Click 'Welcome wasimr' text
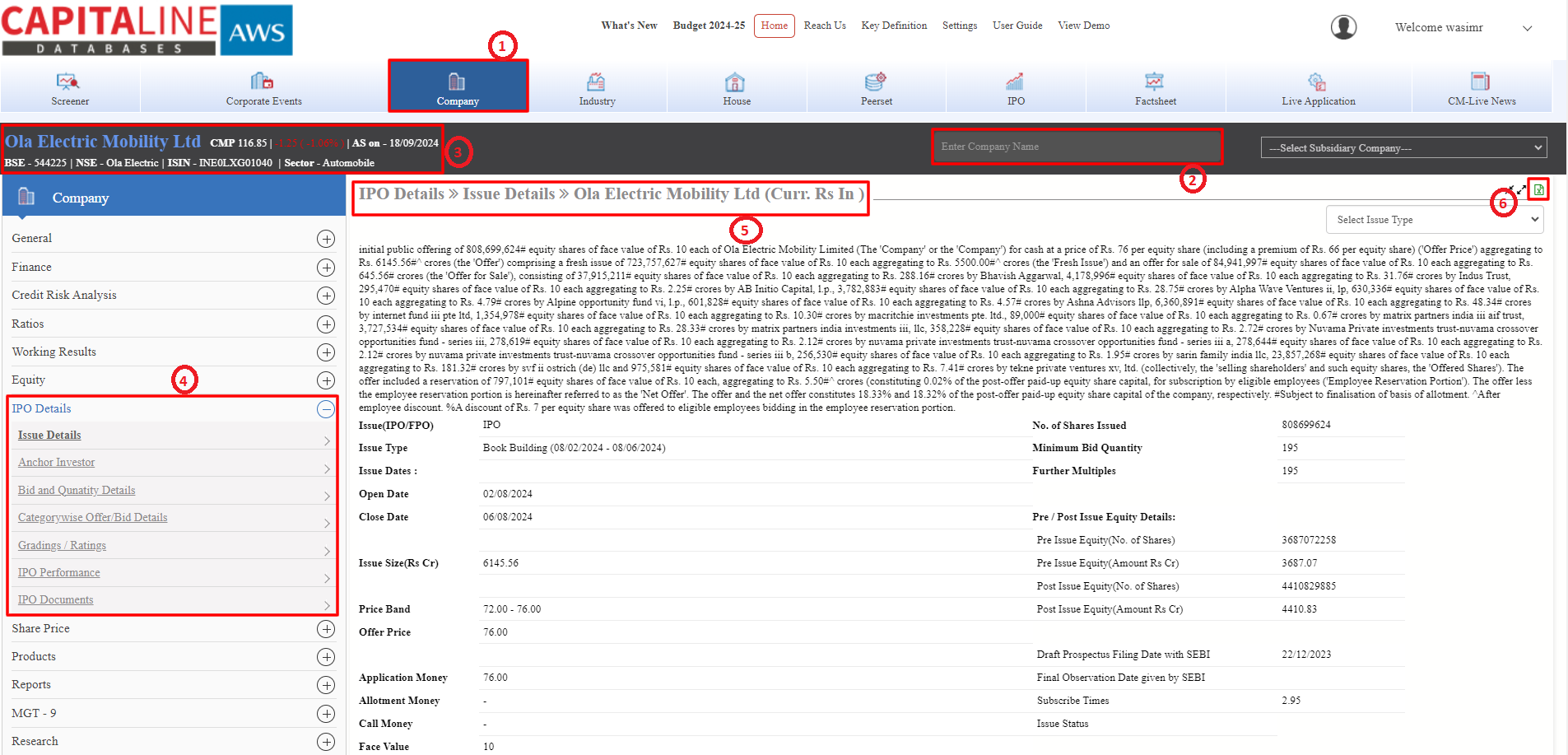Viewport: 1568px width, 755px height. pos(1439,27)
